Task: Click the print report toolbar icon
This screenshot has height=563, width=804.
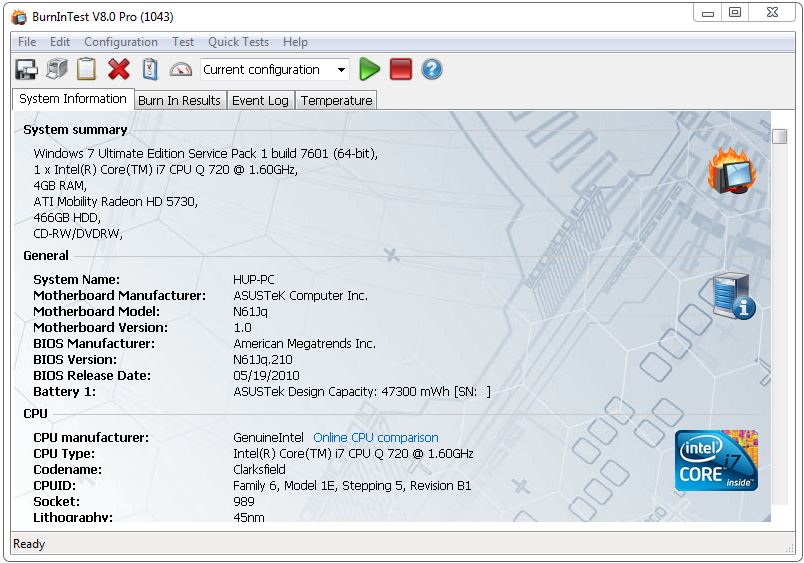Action: (56, 69)
